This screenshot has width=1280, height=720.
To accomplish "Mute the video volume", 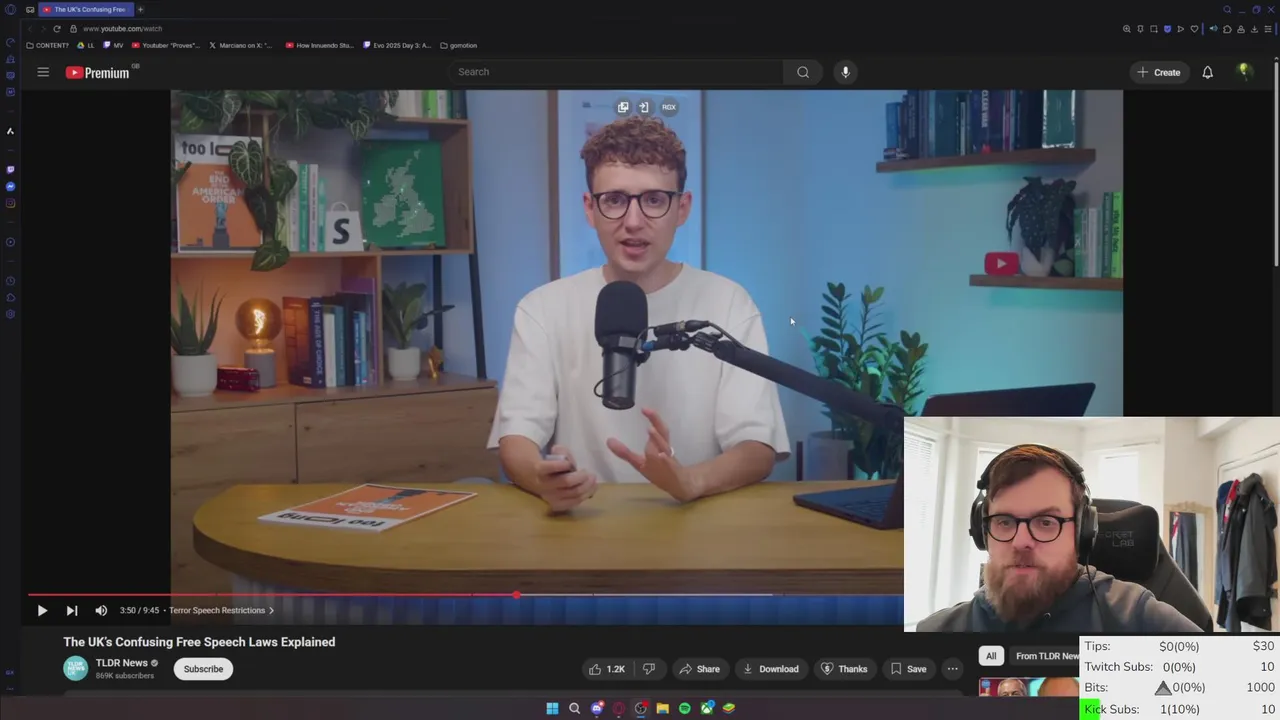I will (x=101, y=610).
